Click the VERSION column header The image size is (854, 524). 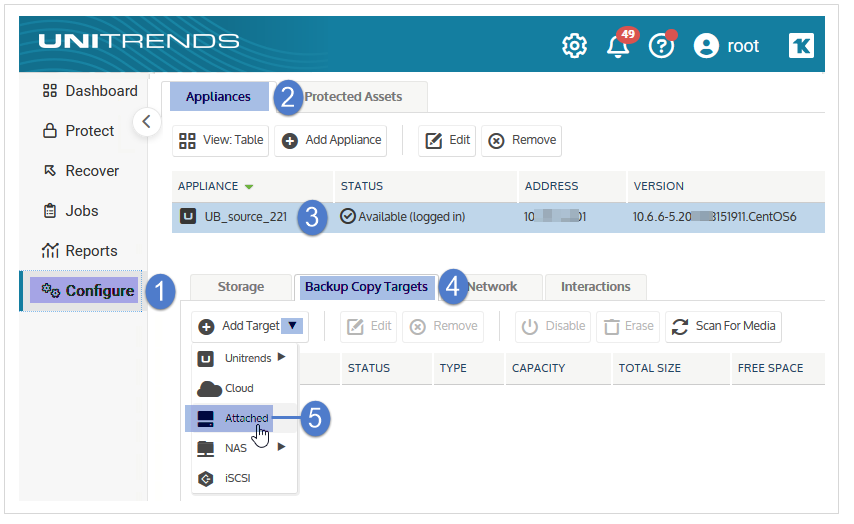coord(726,186)
